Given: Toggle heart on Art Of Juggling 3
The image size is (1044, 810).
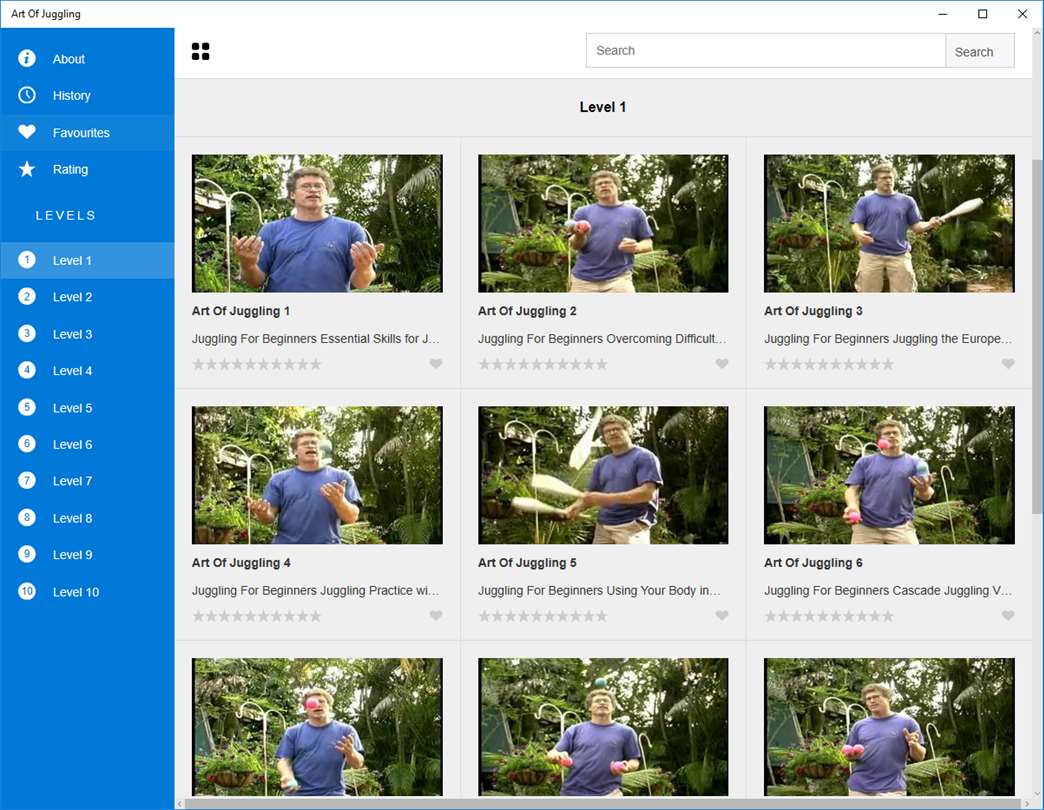Looking at the screenshot, I should click(x=1008, y=364).
